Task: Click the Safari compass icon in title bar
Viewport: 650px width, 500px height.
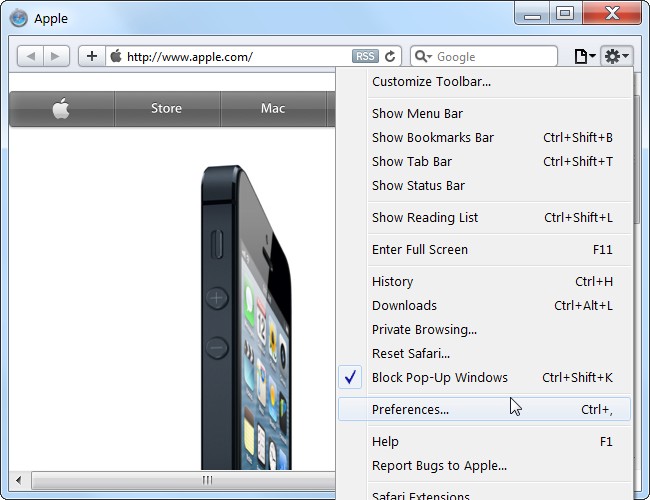Action: [x=19, y=18]
